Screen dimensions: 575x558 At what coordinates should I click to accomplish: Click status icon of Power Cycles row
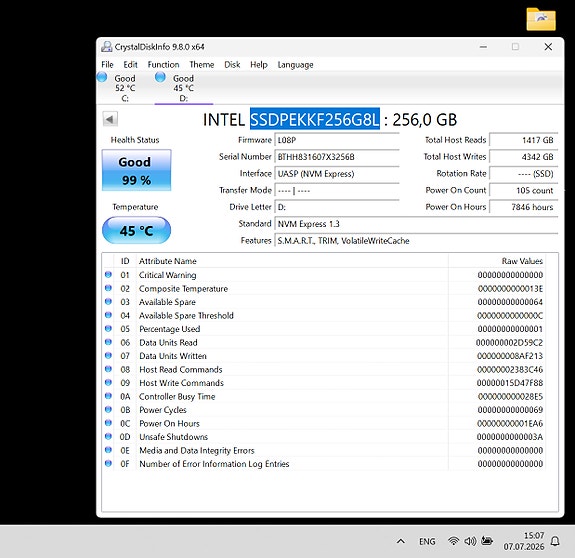tap(108, 410)
